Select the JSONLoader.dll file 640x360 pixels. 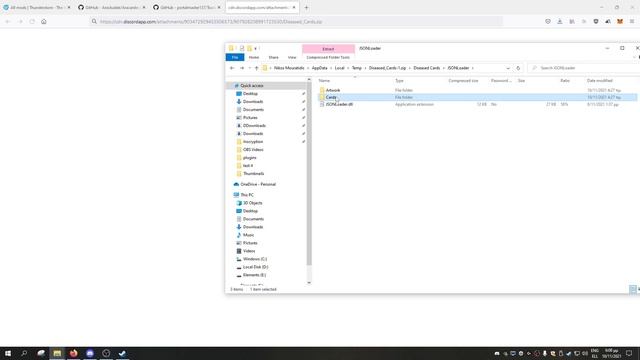click(x=339, y=104)
